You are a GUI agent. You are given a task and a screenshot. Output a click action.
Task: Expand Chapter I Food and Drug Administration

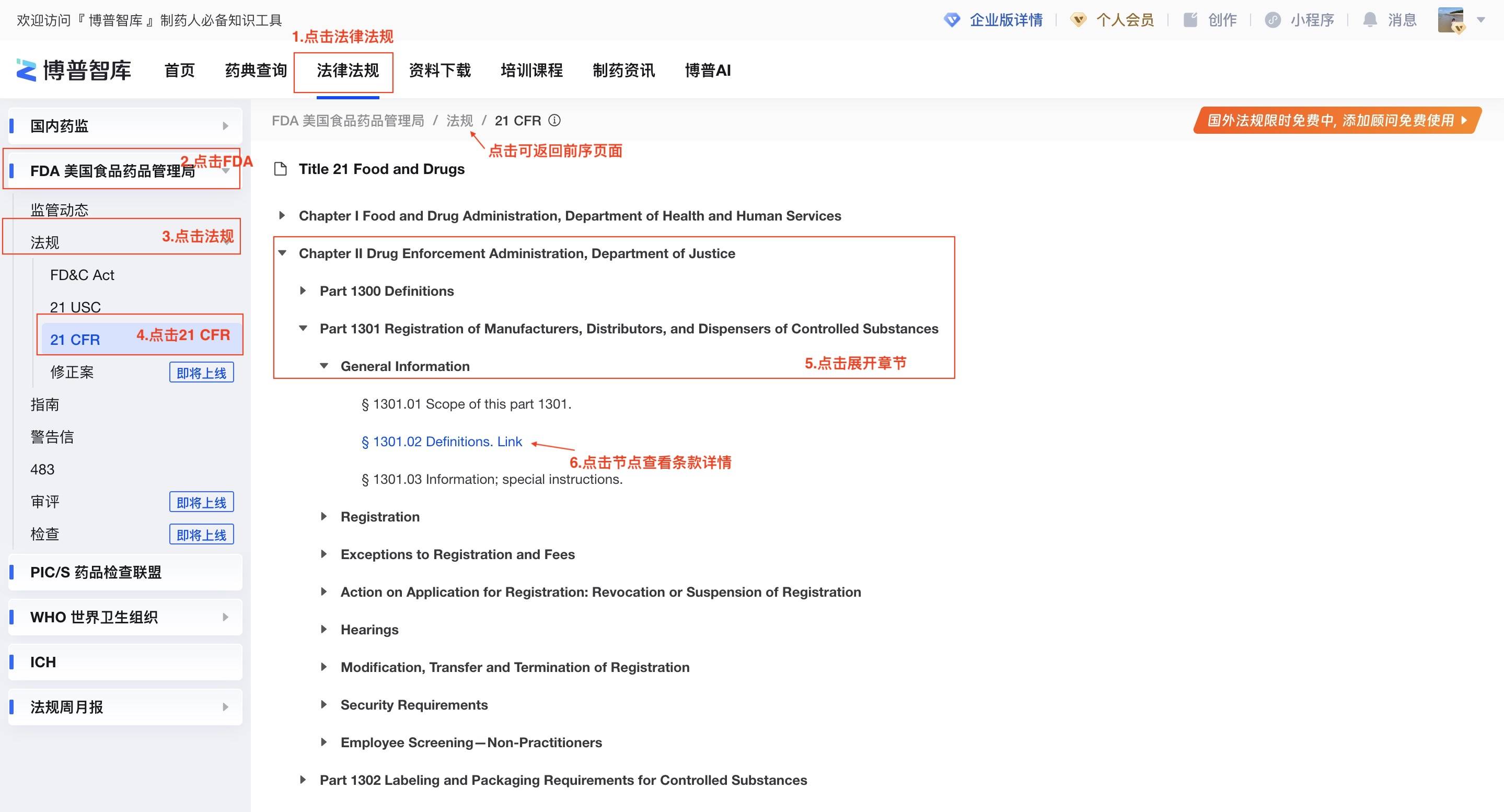[x=282, y=216]
